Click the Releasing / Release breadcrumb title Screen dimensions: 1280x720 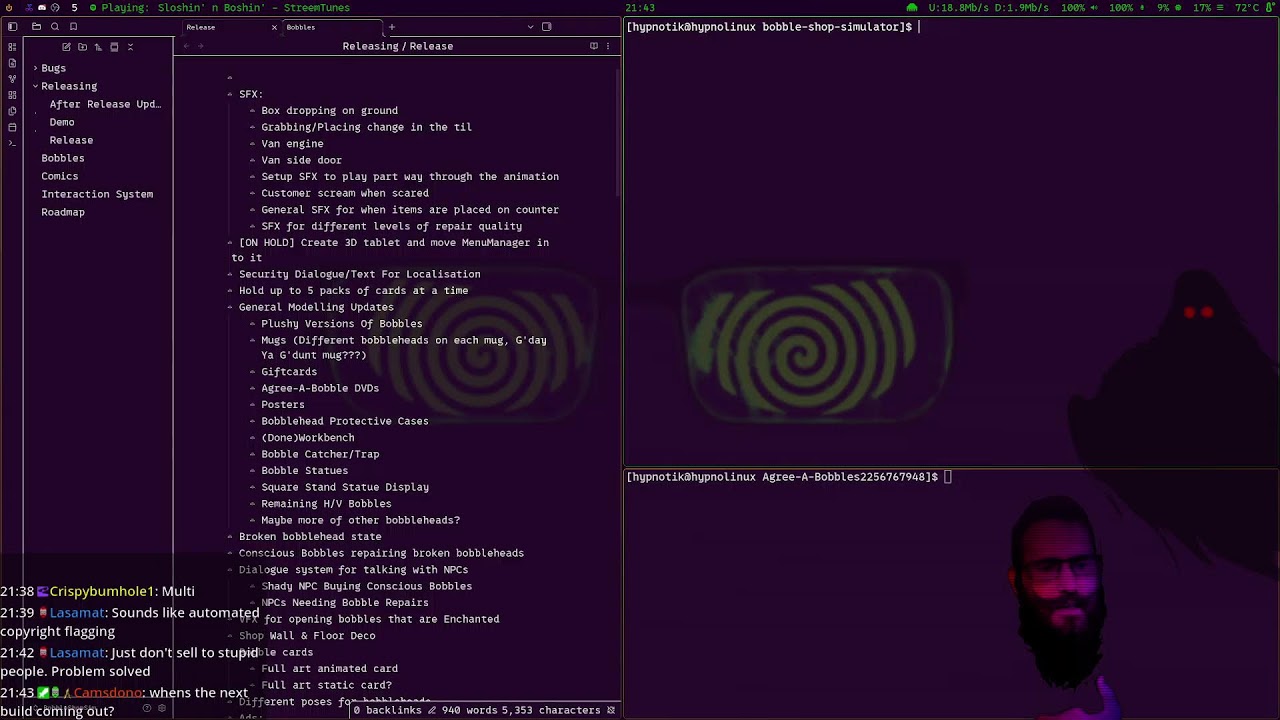(398, 46)
